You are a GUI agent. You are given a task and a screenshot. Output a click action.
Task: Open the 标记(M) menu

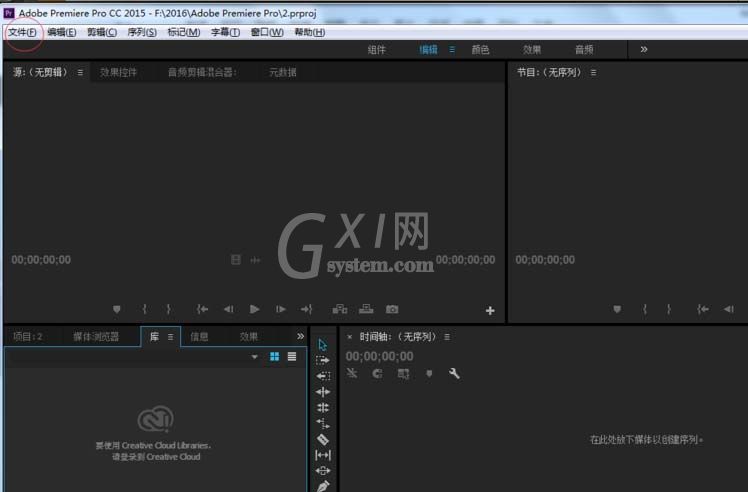184,32
